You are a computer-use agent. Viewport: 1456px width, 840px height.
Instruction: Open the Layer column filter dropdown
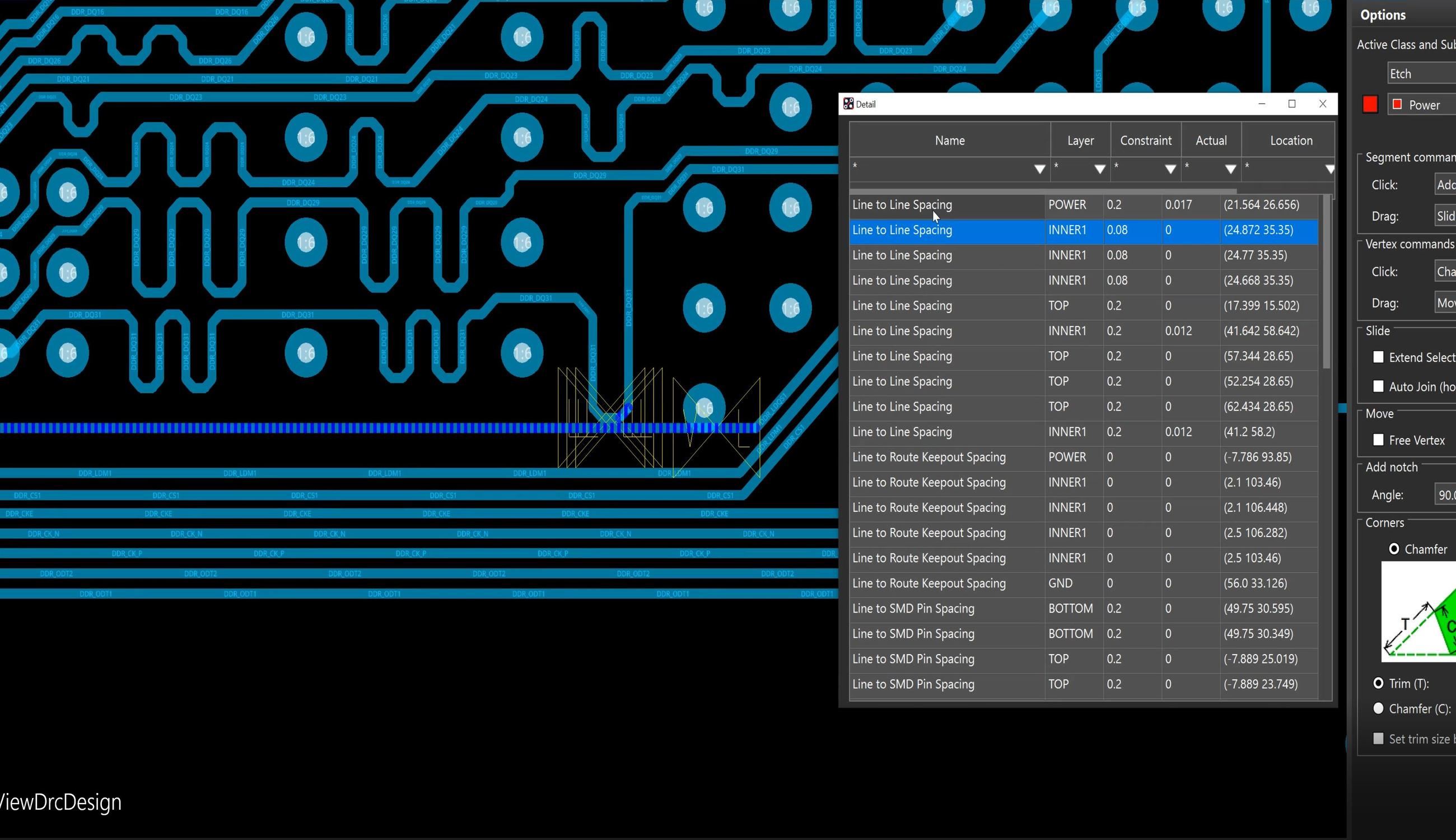click(x=1100, y=169)
